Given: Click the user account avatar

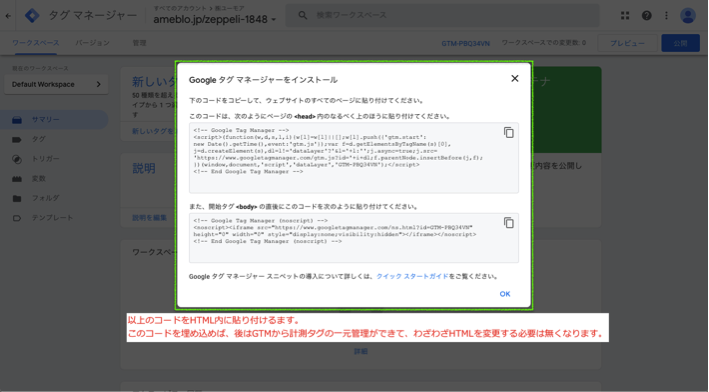Looking at the screenshot, I should pyautogui.click(x=688, y=15).
